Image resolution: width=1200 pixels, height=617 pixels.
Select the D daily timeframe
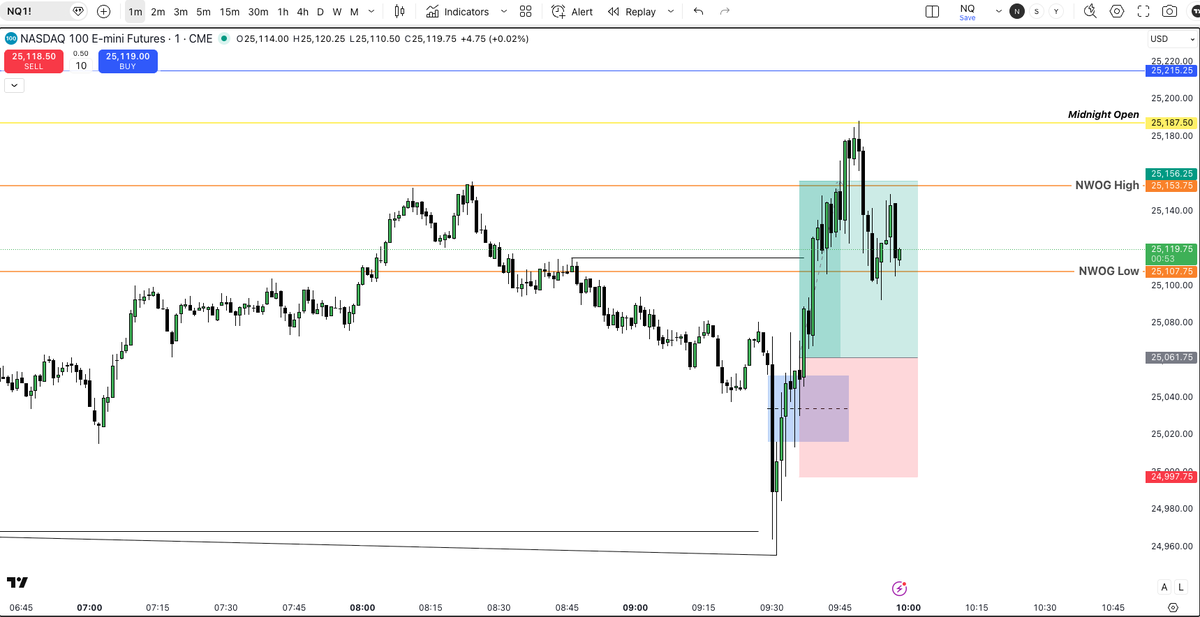coord(320,12)
